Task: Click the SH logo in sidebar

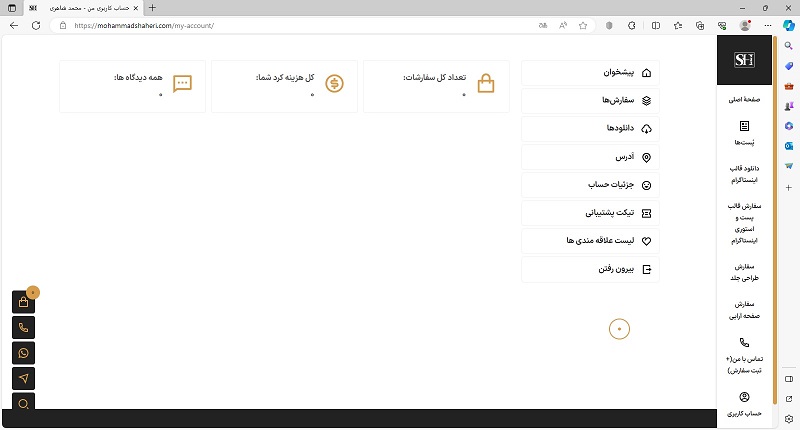Action: click(744, 61)
